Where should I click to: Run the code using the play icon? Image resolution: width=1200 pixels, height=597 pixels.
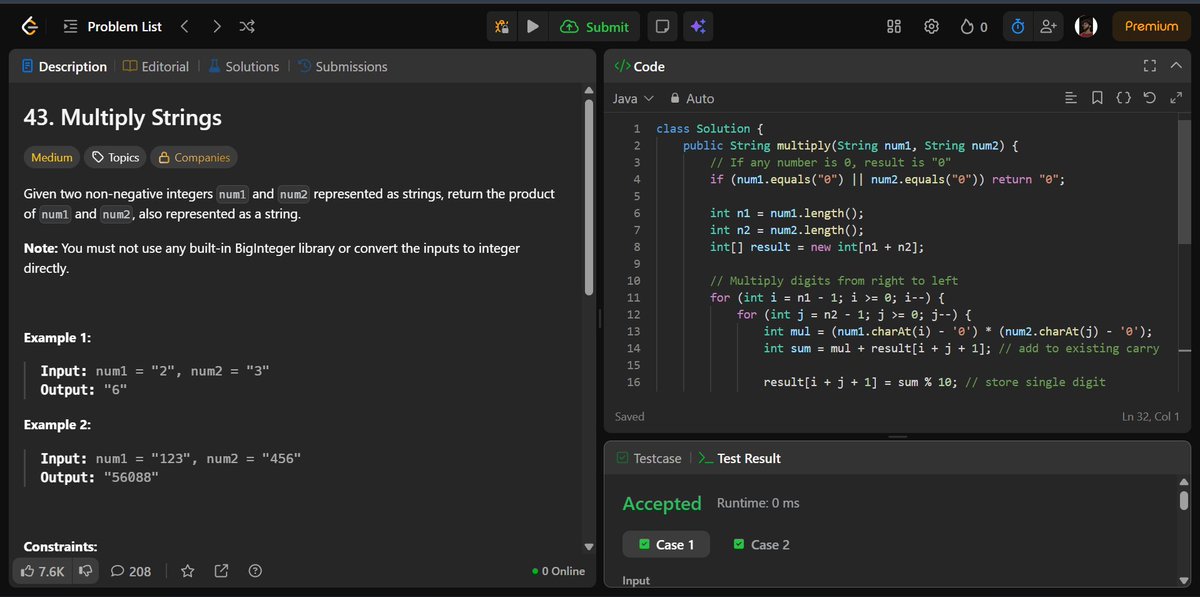(x=533, y=26)
